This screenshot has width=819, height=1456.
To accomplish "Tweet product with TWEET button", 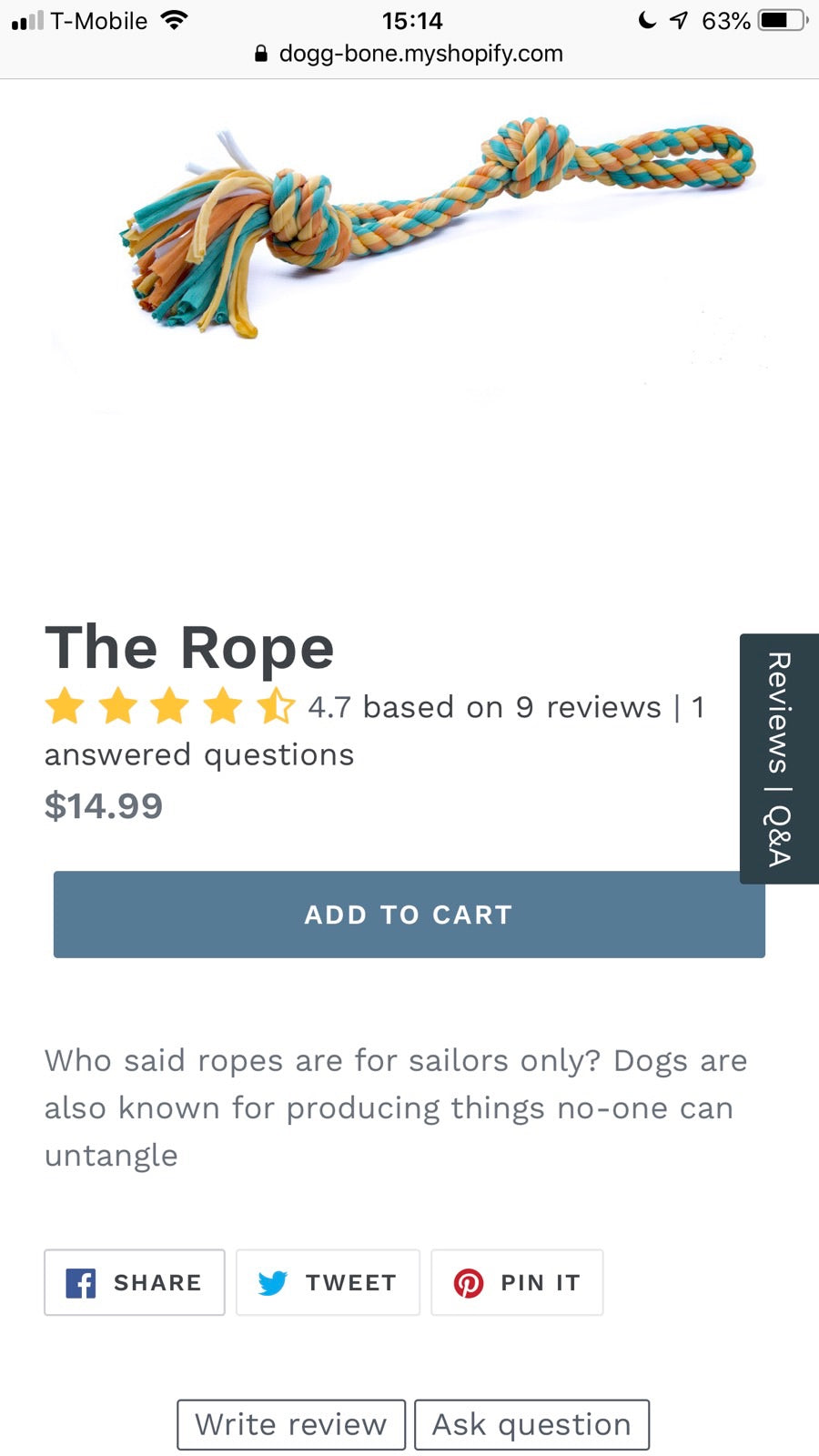I will coord(328,1282).
